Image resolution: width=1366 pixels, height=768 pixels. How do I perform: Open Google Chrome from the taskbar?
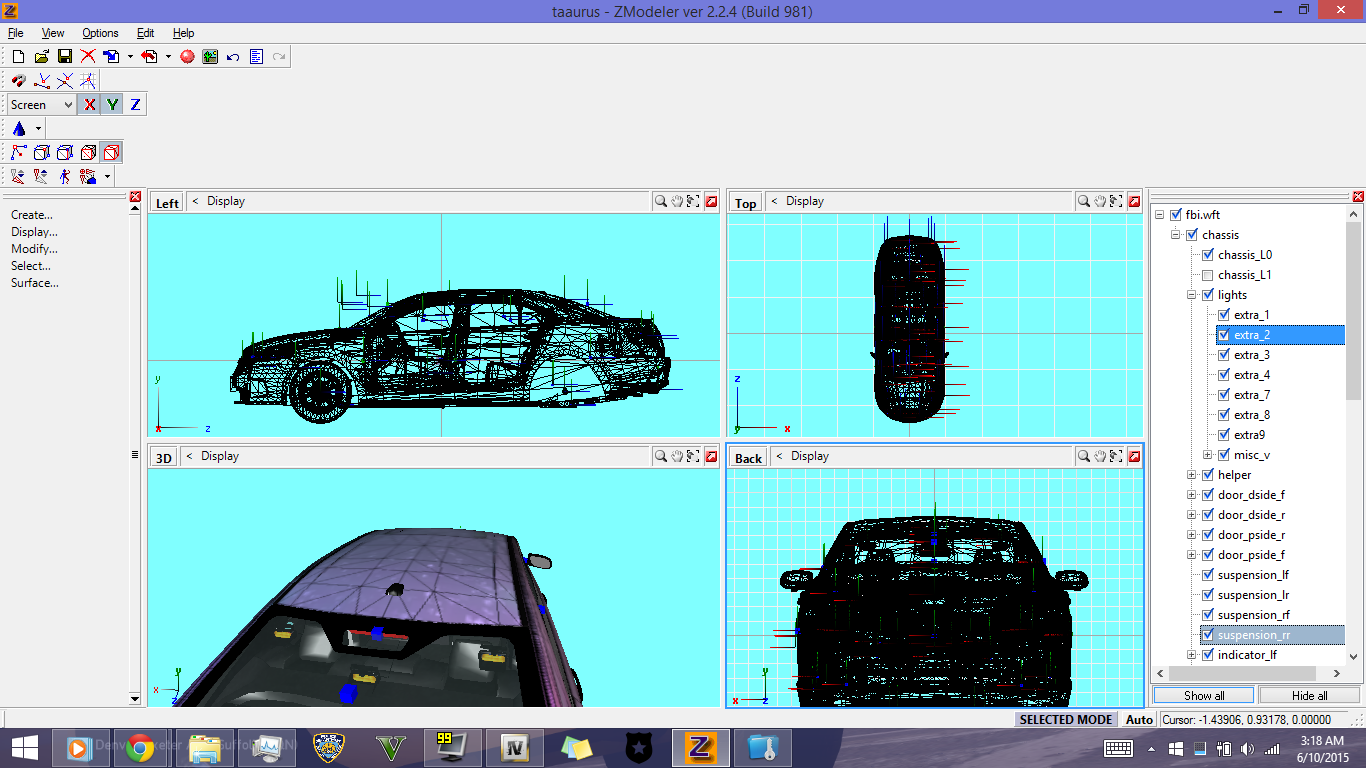pyautogui.click(x=139, y=748)
